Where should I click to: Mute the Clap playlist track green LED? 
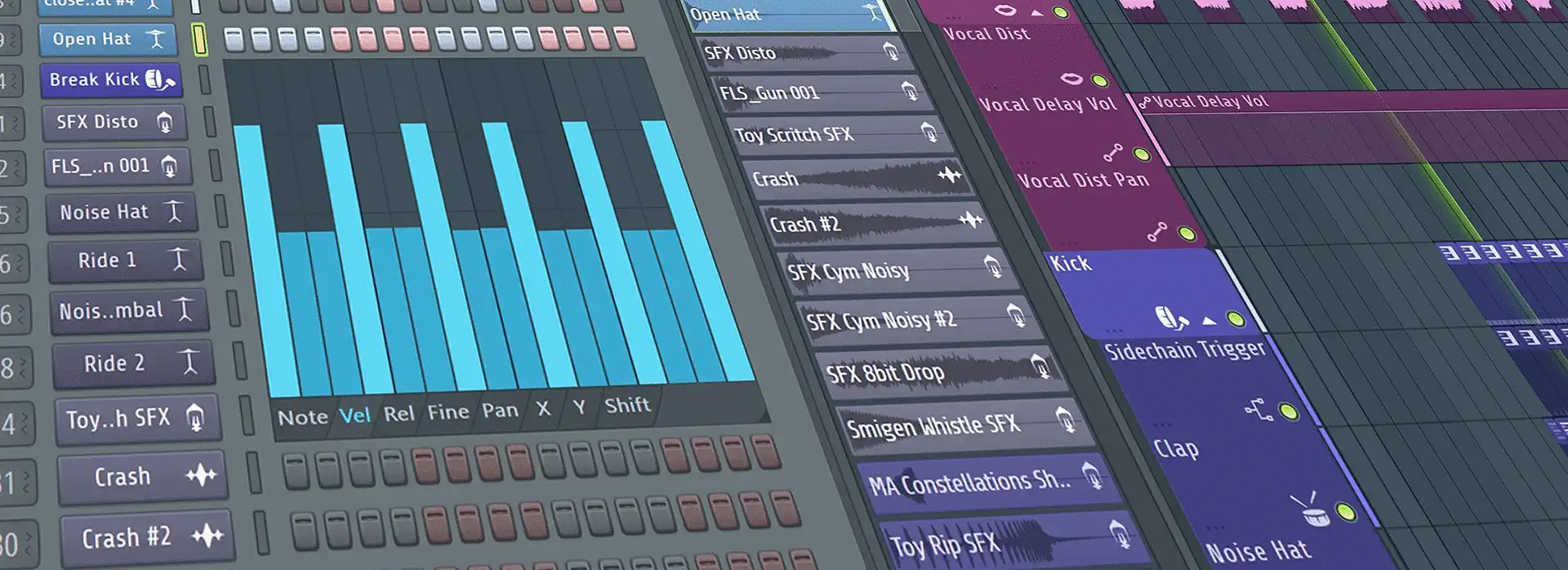1345,513
